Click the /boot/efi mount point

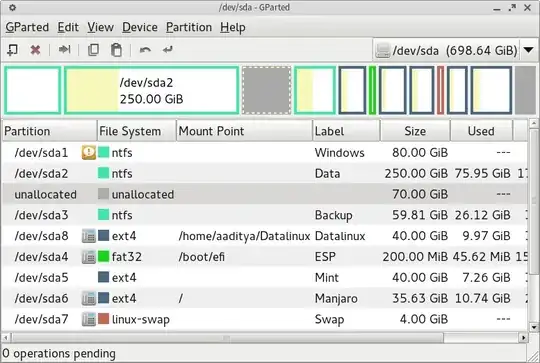point(201,257)
